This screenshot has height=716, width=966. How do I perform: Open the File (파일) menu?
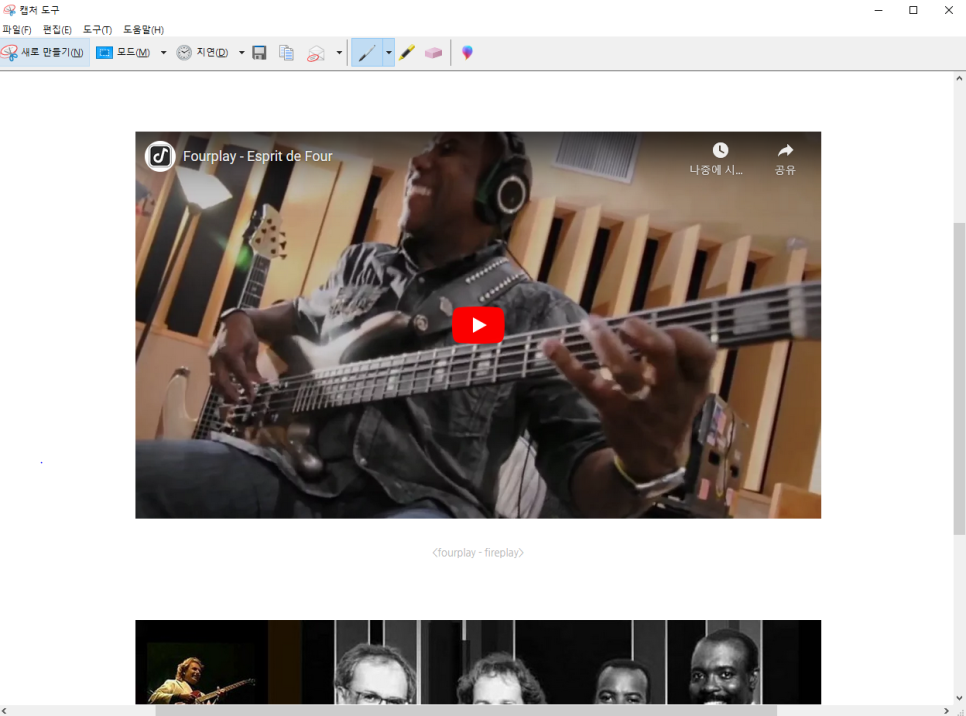pyautogui.click(x=17, y=30)
